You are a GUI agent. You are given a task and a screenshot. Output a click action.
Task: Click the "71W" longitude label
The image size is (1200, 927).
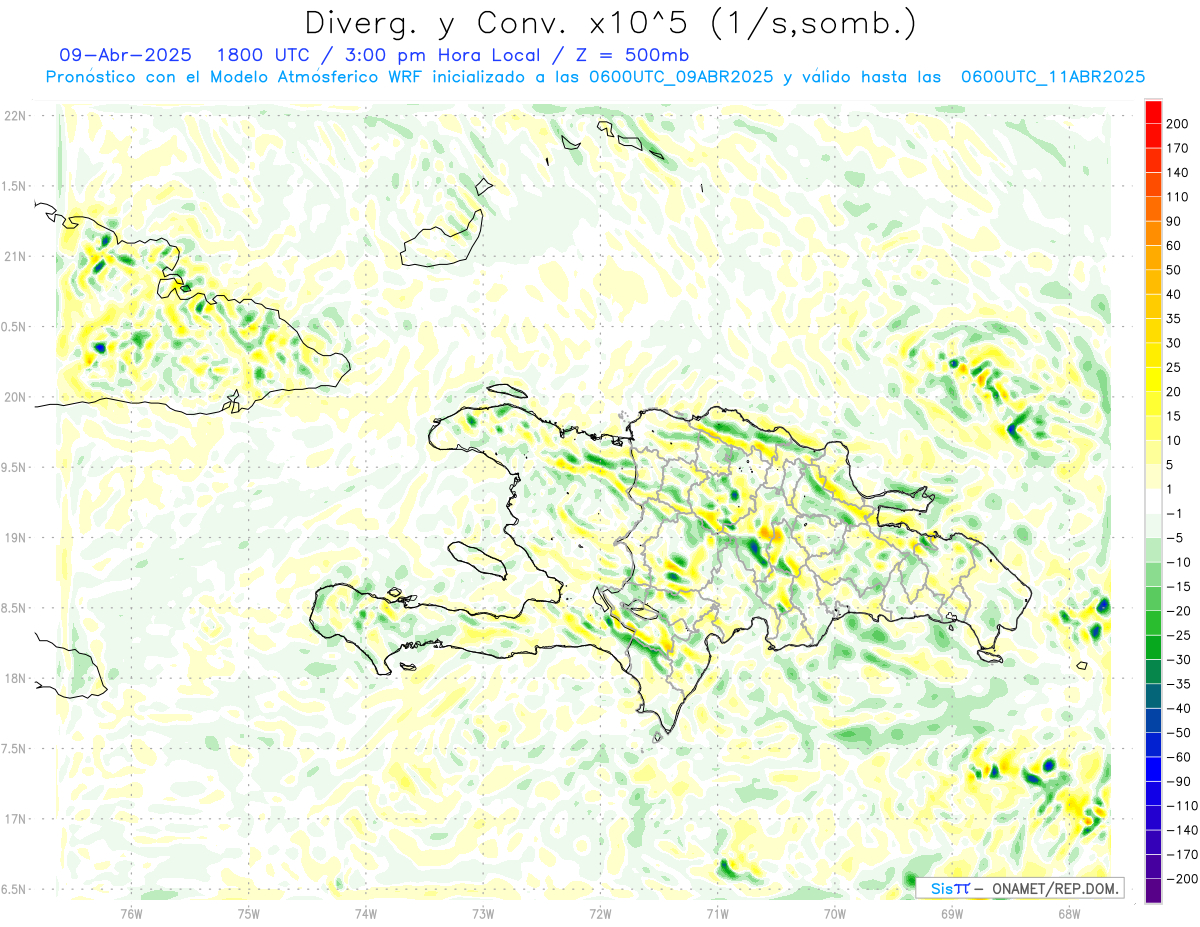pos(717,912)
